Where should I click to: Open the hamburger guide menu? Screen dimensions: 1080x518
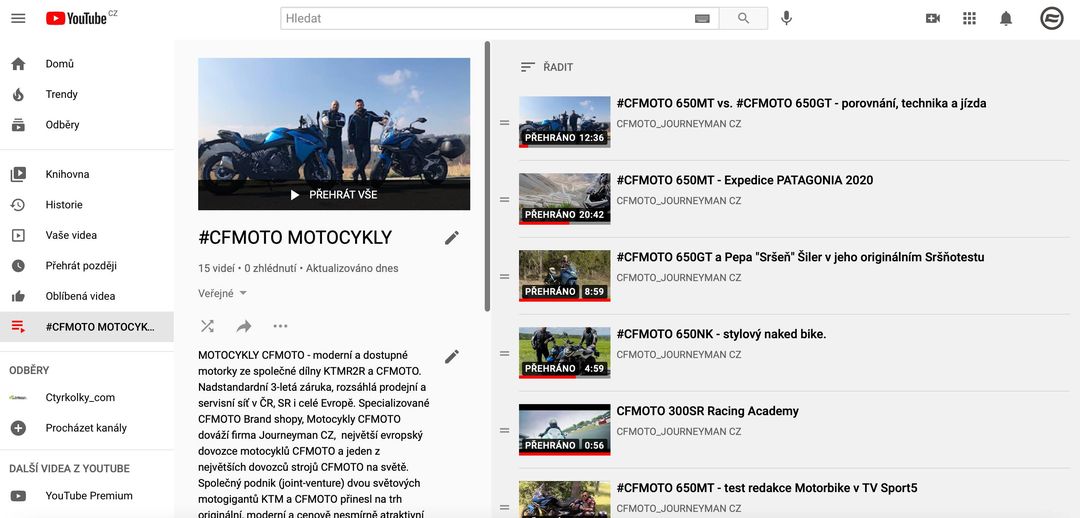coord(19,19)
